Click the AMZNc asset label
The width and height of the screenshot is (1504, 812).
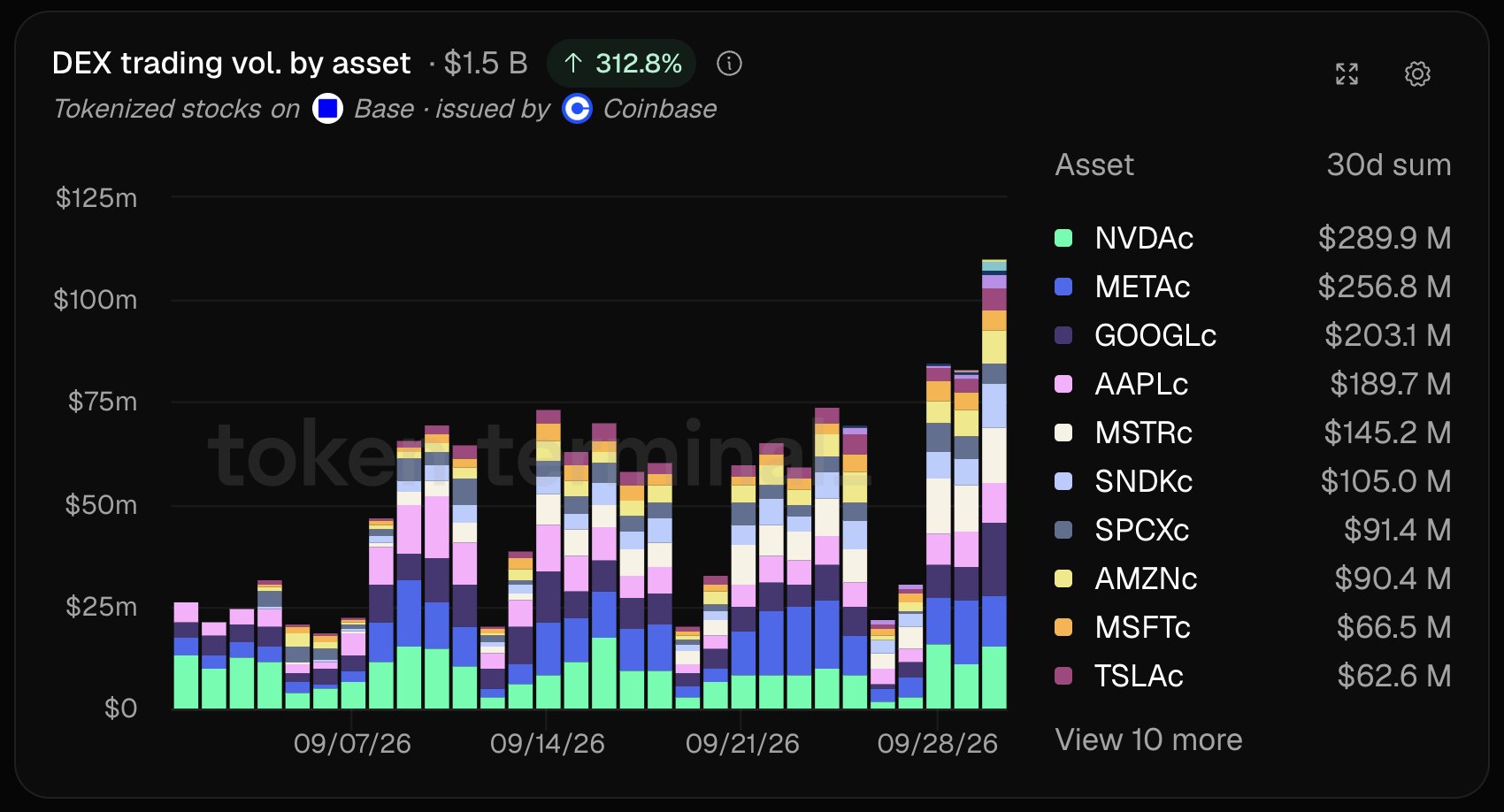pyautogui.click(x=1146, y=578)
